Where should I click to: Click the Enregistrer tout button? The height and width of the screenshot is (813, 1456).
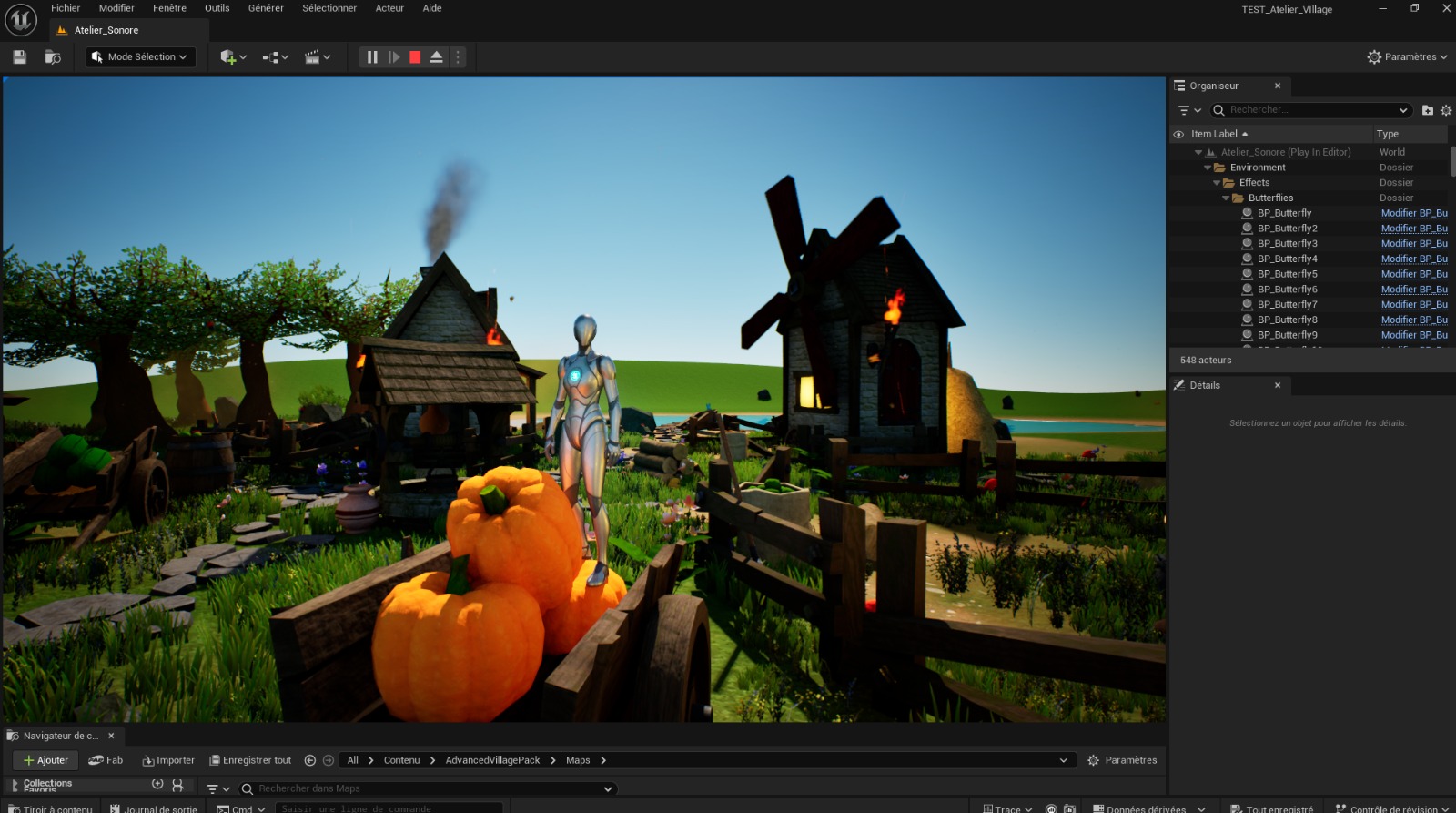pos(250,760)
